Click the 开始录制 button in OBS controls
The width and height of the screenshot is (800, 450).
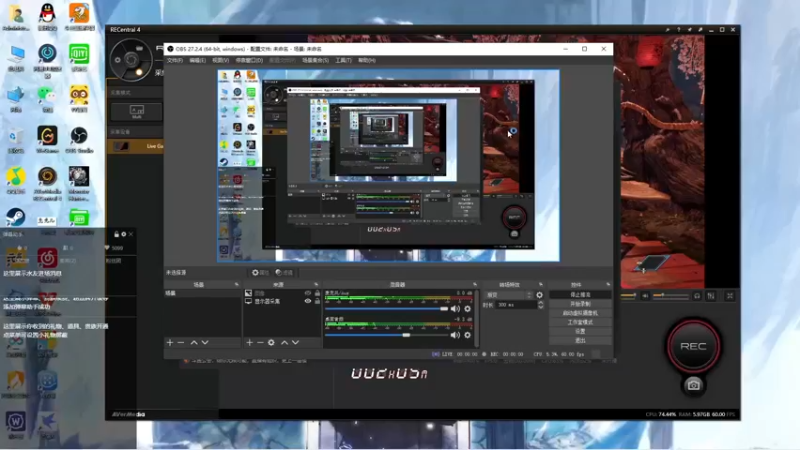coord(580,304)
